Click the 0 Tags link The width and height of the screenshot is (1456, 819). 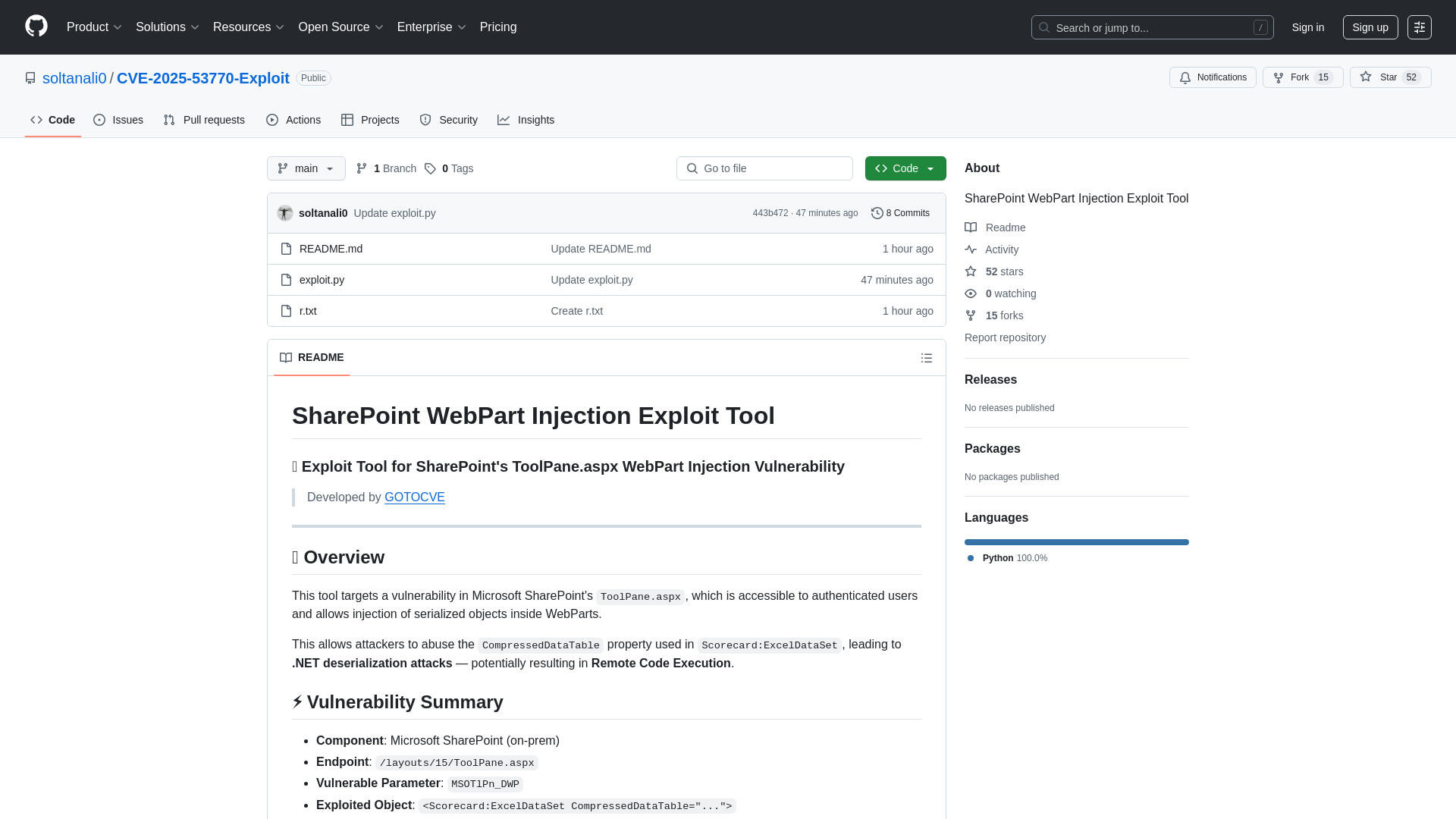point(449,168)
